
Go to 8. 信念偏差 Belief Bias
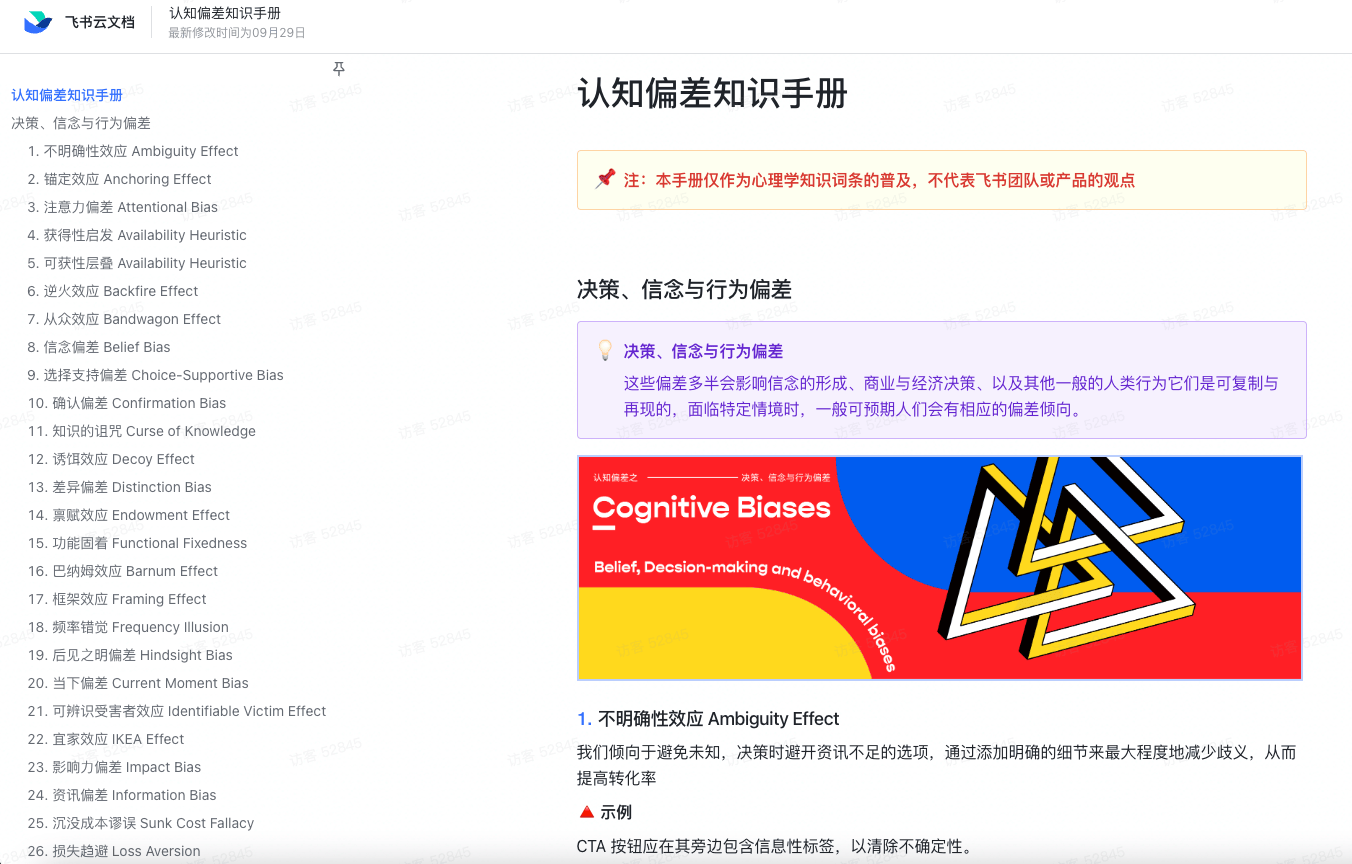coord(99,347)
